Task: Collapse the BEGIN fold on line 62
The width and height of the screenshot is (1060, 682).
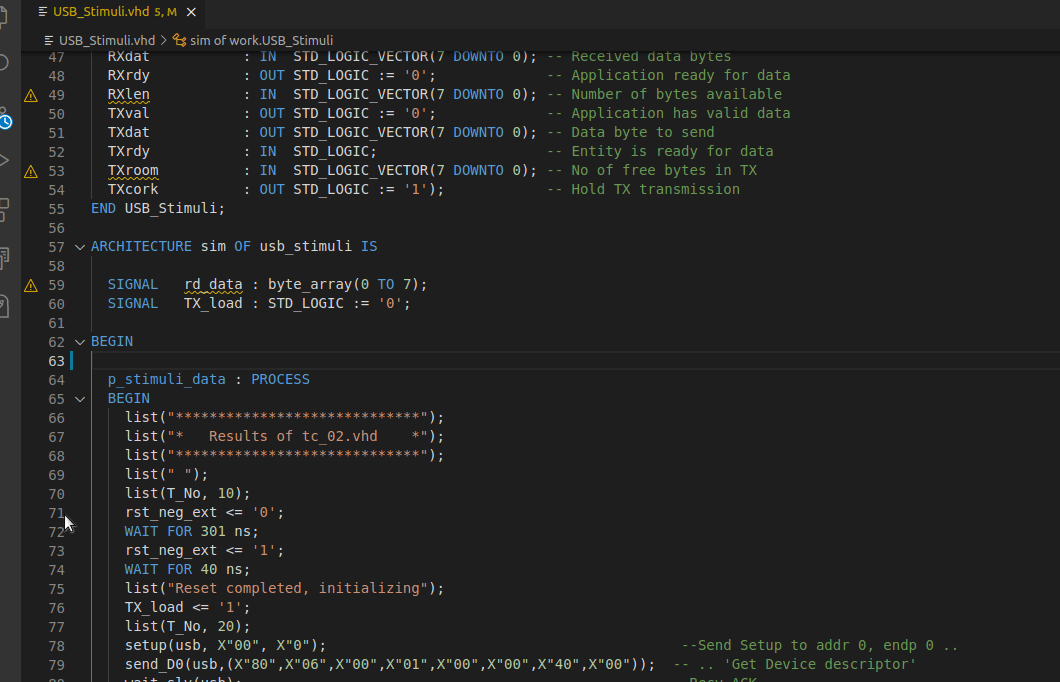Action: pos(80,341)
